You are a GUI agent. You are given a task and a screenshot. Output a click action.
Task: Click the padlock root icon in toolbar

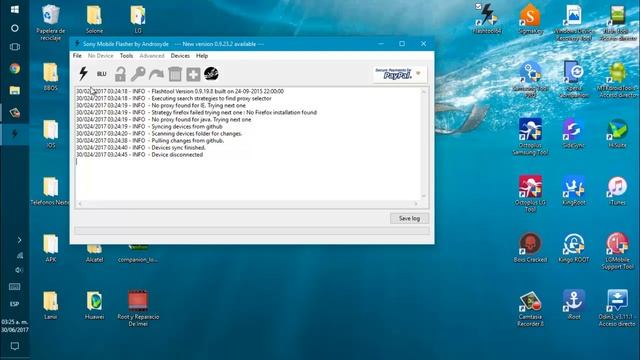click(120, 74)
